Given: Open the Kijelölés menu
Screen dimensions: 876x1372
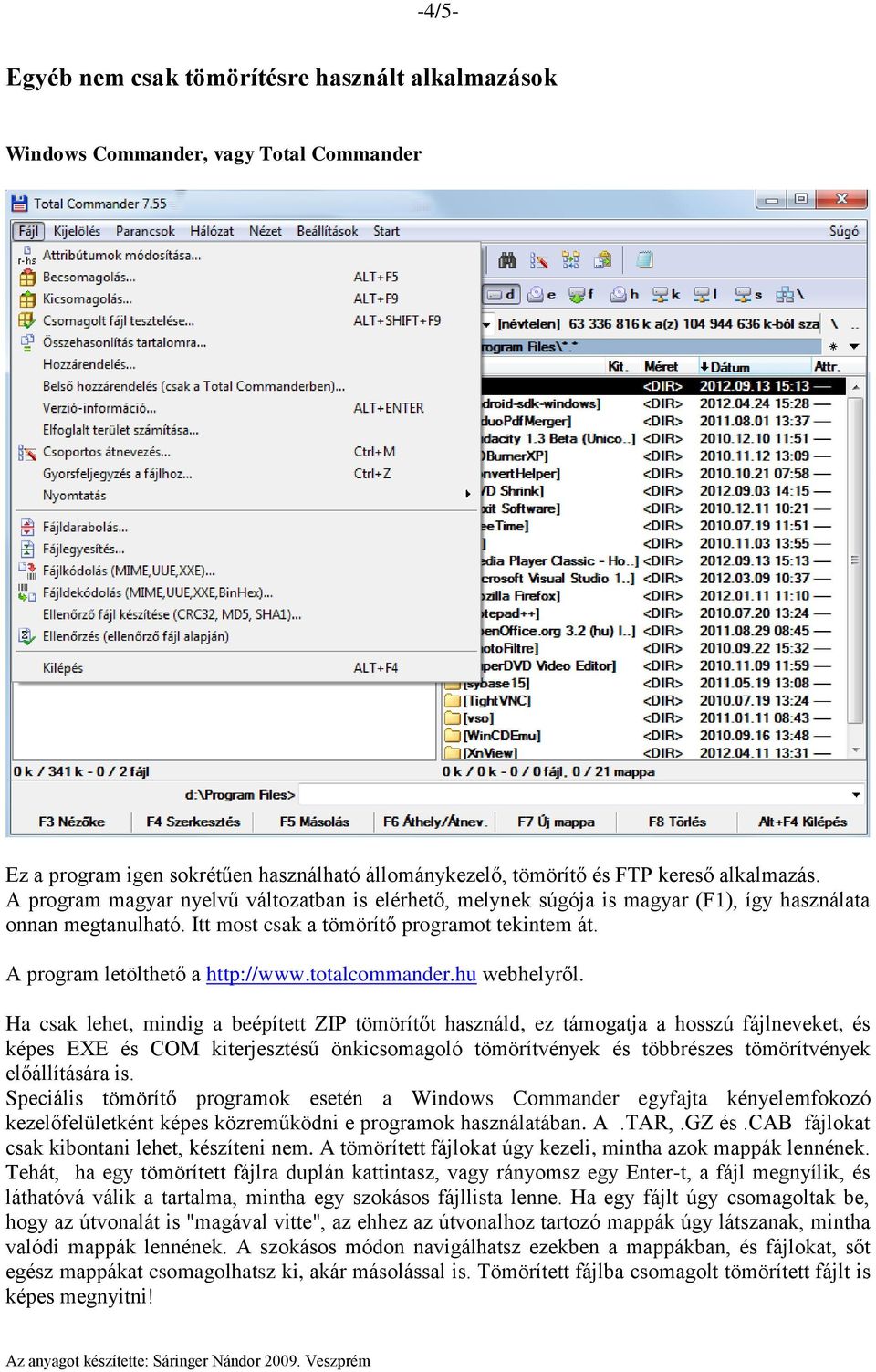Looking at the screenshot, I should pyautogui.click(x=77, y=231).
